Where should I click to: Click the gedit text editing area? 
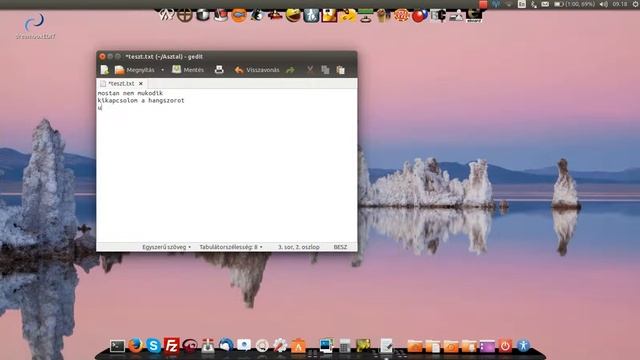[227, 165]
